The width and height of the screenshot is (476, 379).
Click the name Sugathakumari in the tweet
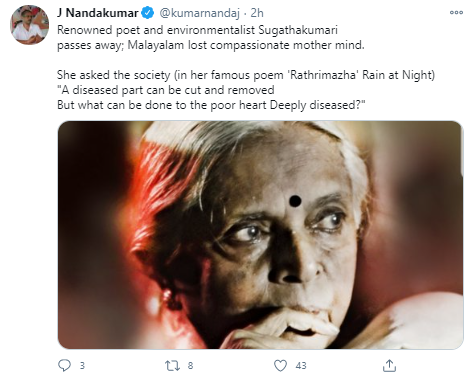coord(298,30)
